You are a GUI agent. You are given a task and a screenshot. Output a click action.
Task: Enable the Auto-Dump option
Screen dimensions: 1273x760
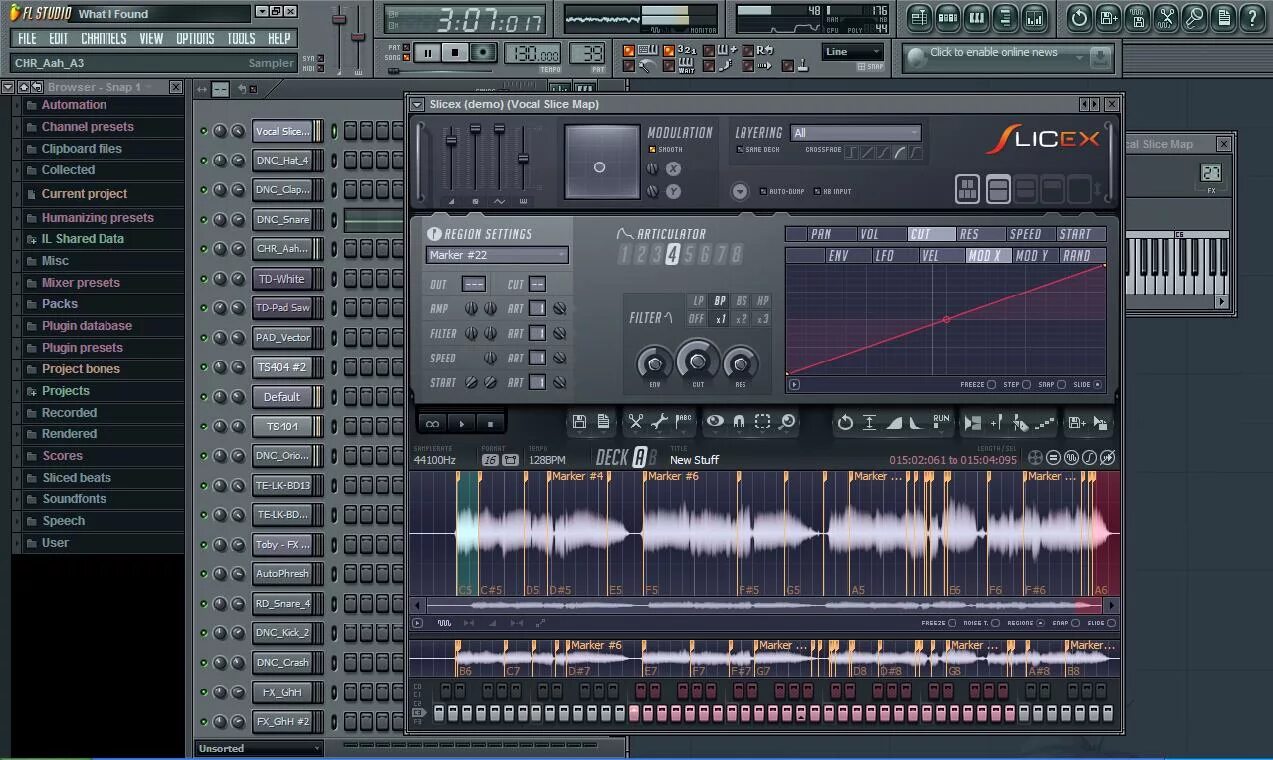[763, 191]
